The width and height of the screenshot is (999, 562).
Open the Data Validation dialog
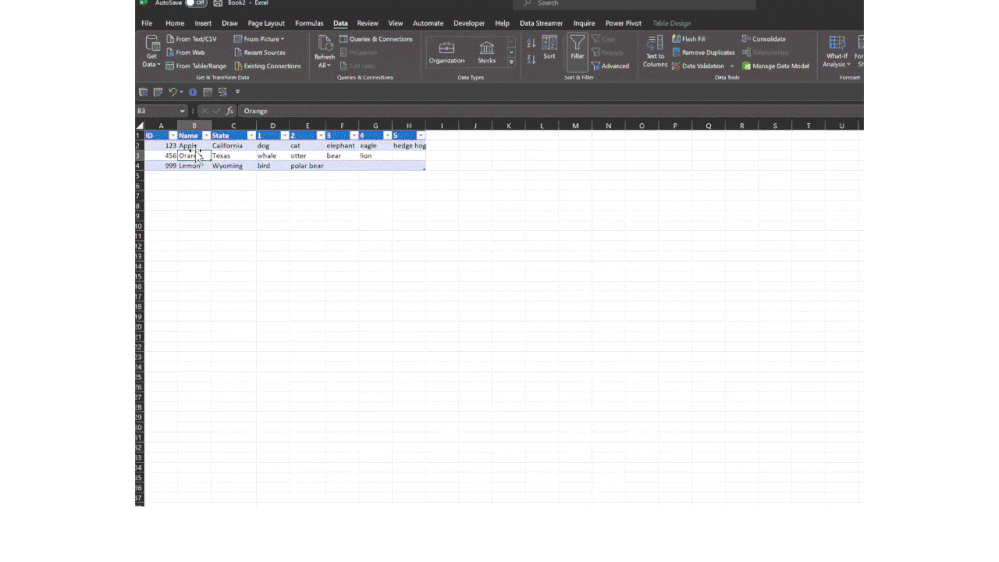(698, 66)
